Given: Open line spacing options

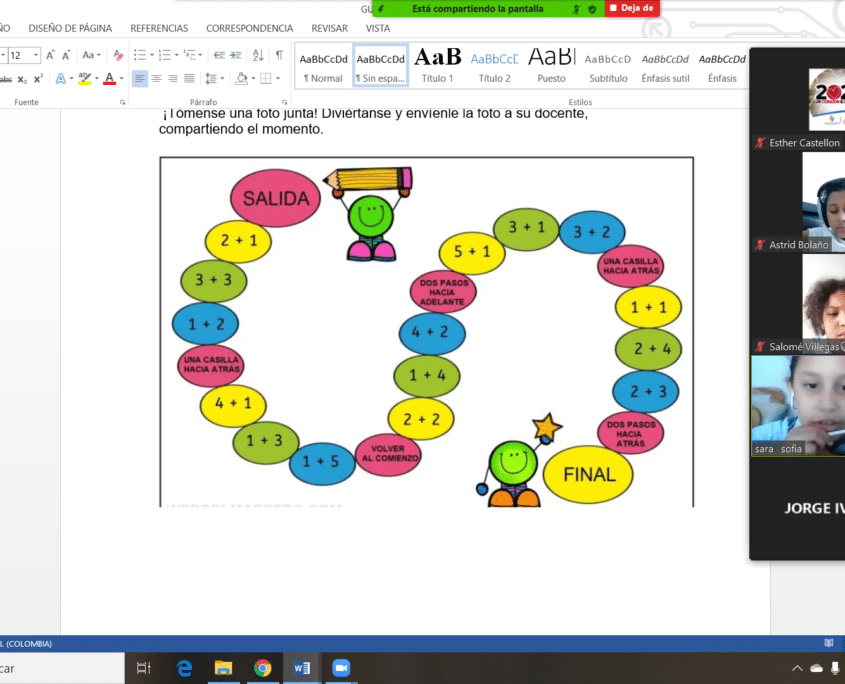Looking at the screenshot, I should (x=211, y=79).
